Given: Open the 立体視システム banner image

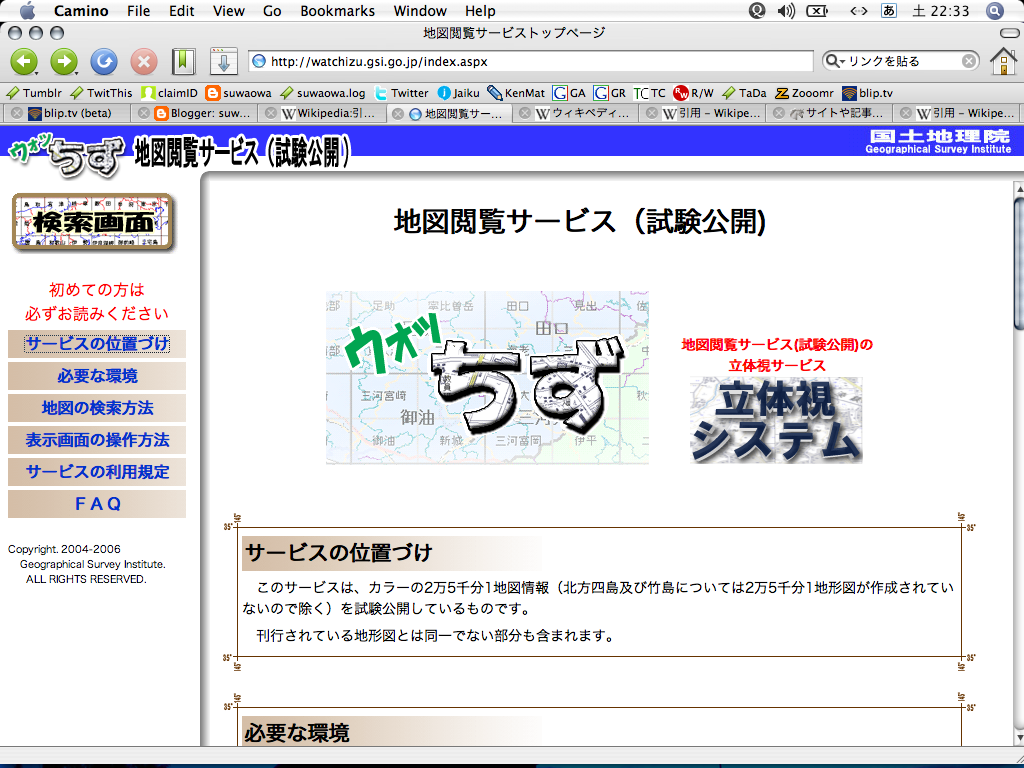Looking at the screenshot, I should 776,420.
